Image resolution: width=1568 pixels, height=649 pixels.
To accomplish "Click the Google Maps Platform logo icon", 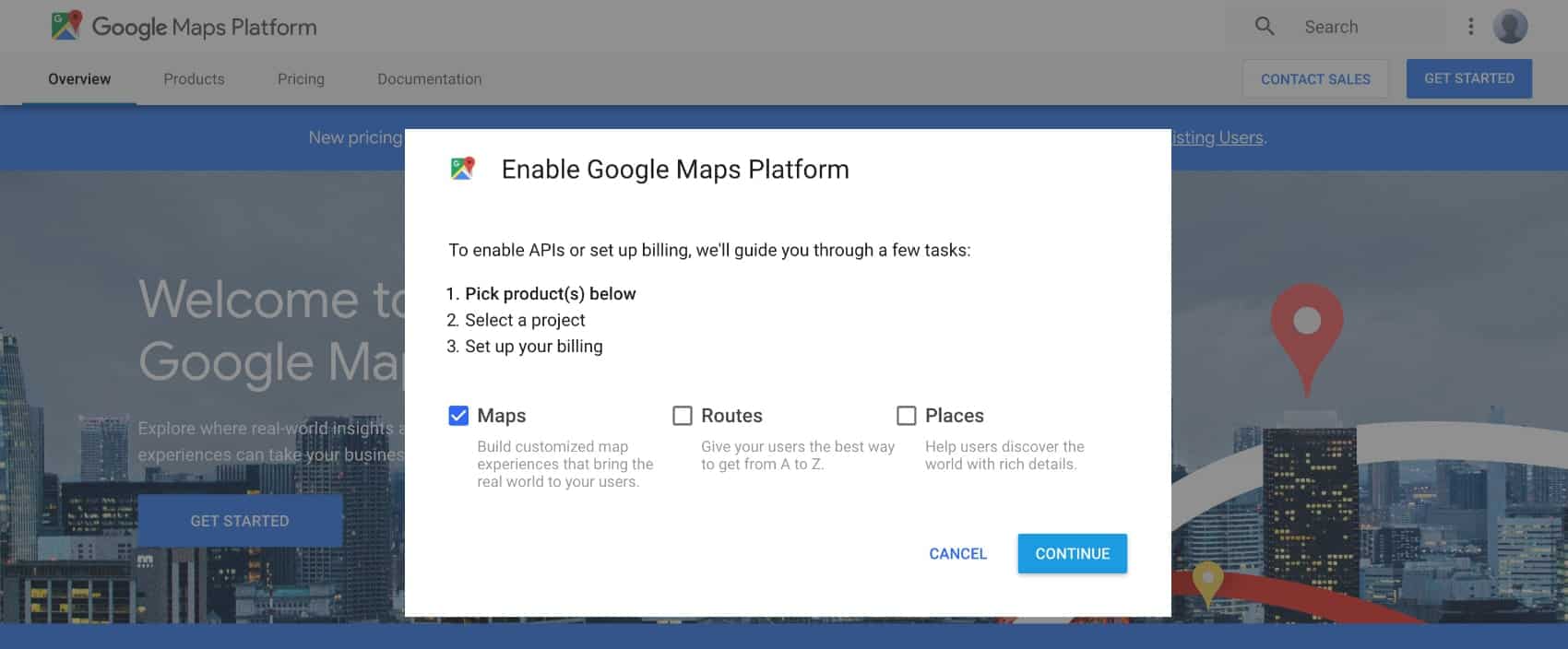I will coord(66,26).
